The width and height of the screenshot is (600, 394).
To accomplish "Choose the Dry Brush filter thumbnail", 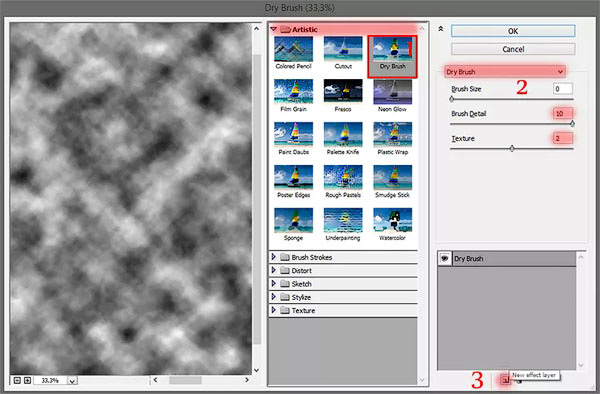I will click(392, 49).
